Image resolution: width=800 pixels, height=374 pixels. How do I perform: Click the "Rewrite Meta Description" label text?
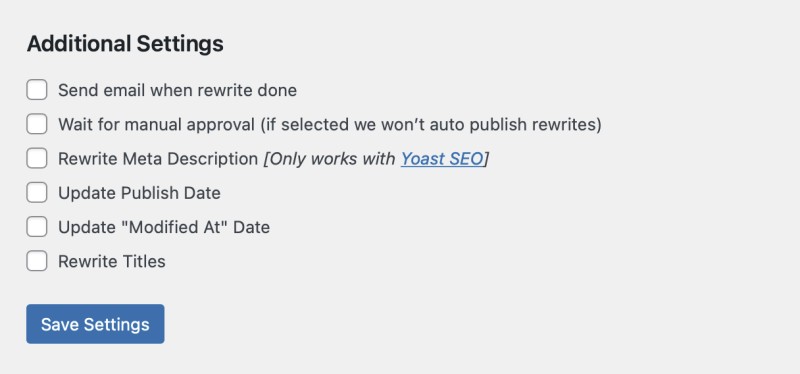tap(158, 159)
